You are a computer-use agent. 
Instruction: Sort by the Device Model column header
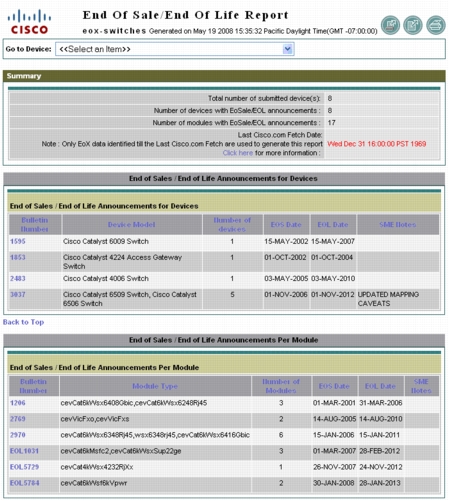132,225
